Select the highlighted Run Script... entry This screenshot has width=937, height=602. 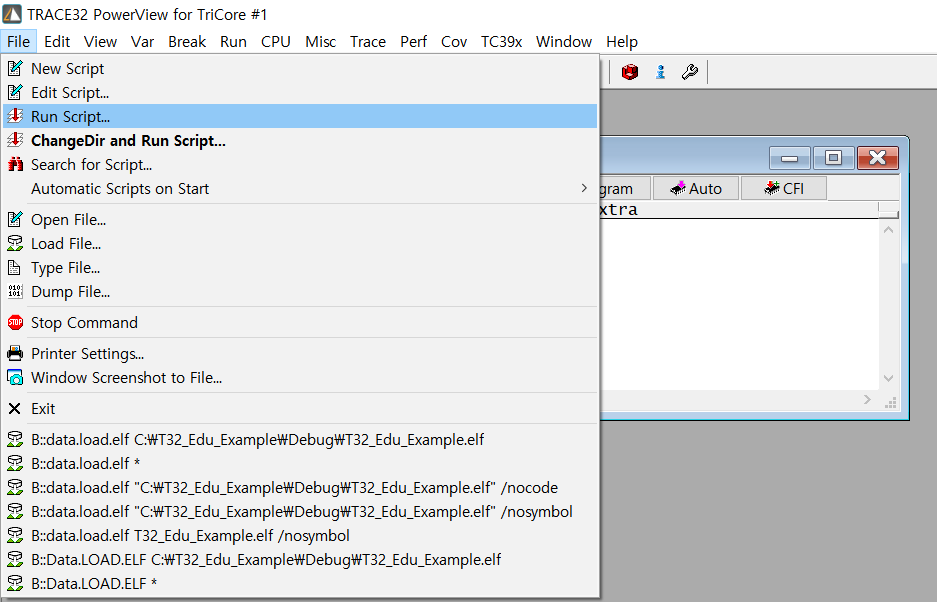(x=299, y=116)
